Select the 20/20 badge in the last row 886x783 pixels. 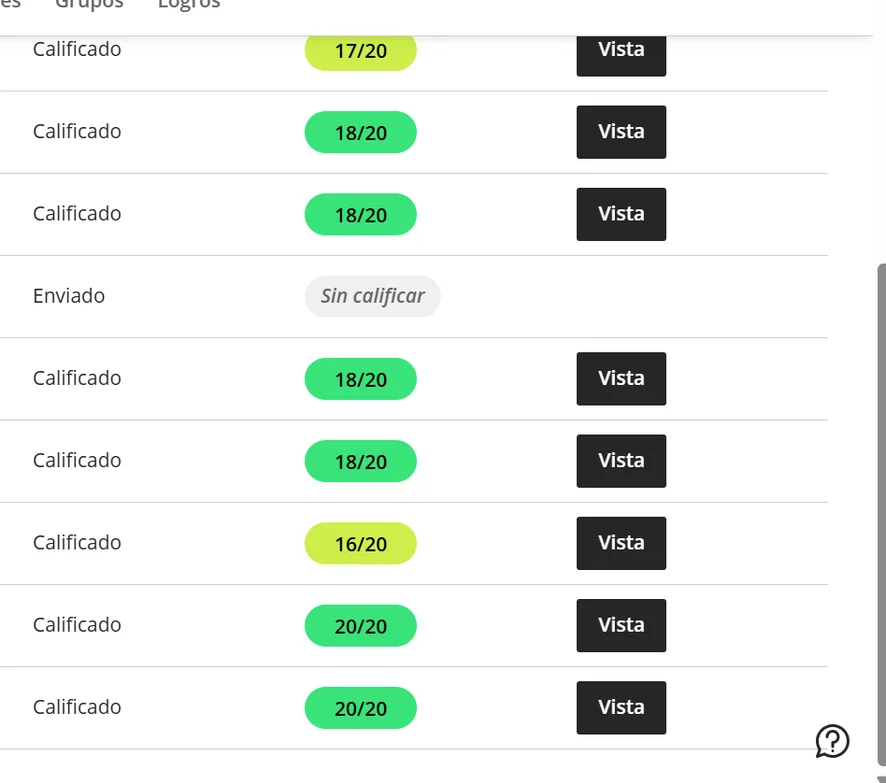(x=360, y=708)
